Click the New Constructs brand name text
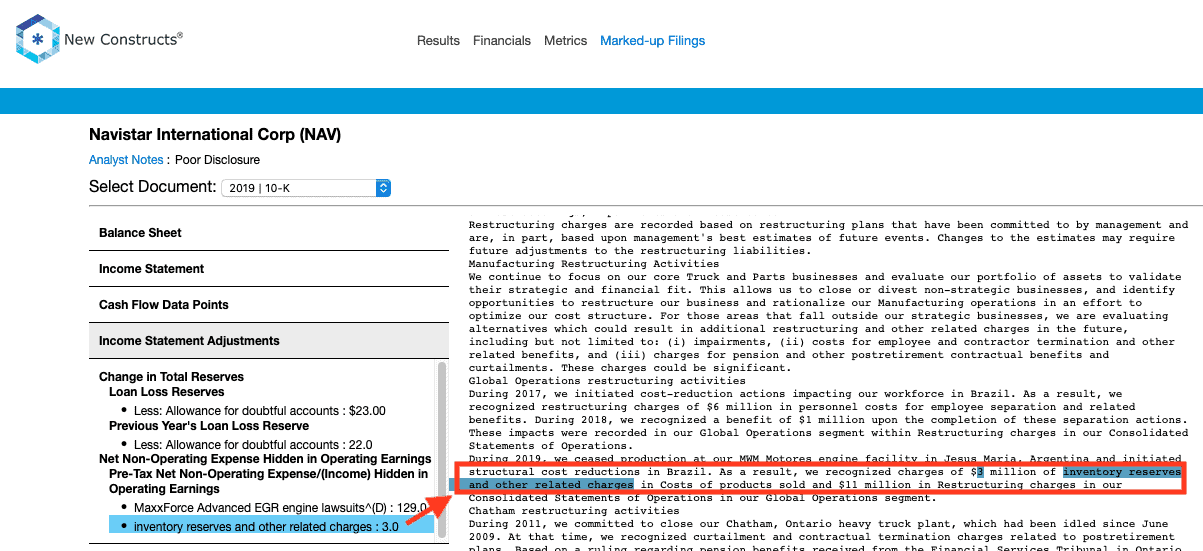Screen dimensions: 1203x551 pyautogui.click(x=123, y=41)
